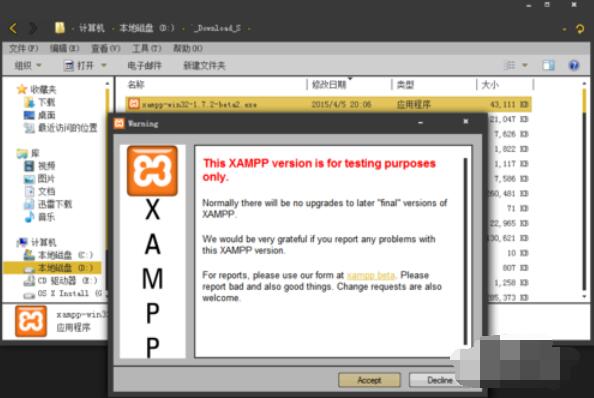Close the Warning dialog
This screenshot has width=594, height=398.
click(466, 122)
